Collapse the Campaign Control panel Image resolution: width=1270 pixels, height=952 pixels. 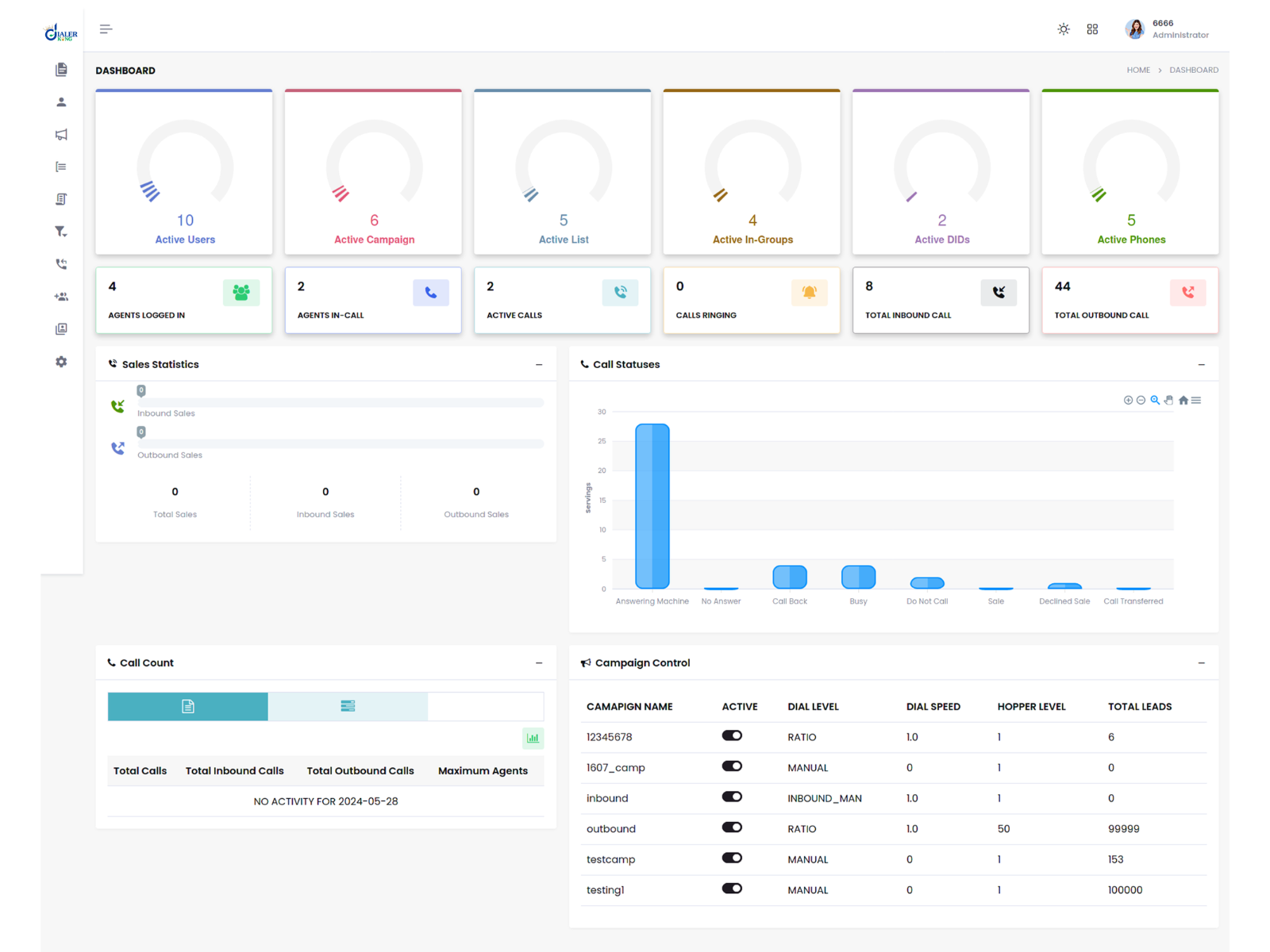tap(1201, 662)
